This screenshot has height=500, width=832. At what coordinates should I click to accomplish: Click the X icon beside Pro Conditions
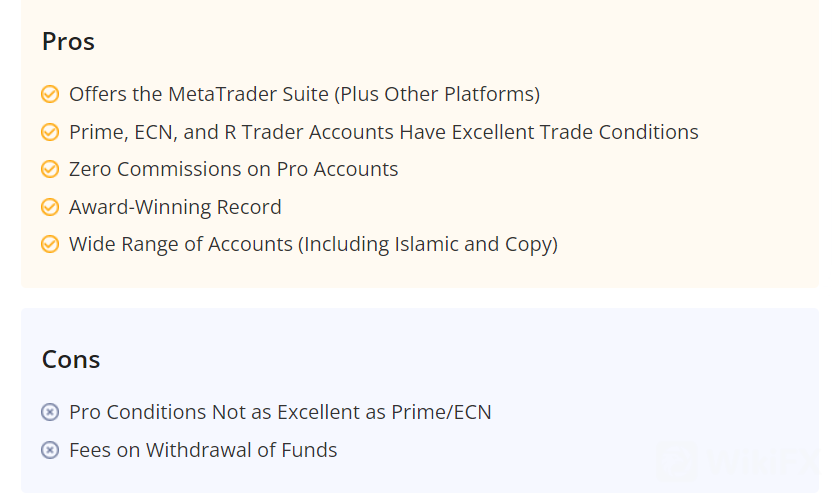tap(50, 413)
